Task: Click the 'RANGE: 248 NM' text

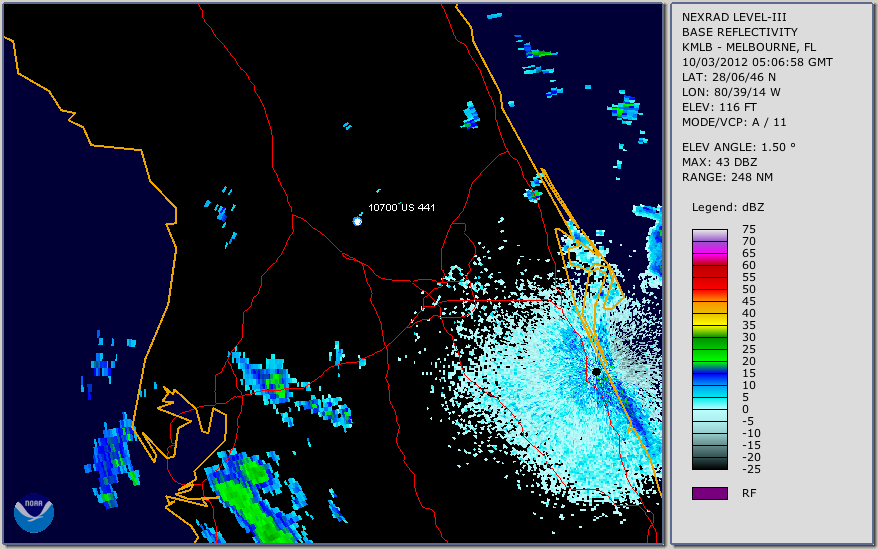Action: [727, 178]
